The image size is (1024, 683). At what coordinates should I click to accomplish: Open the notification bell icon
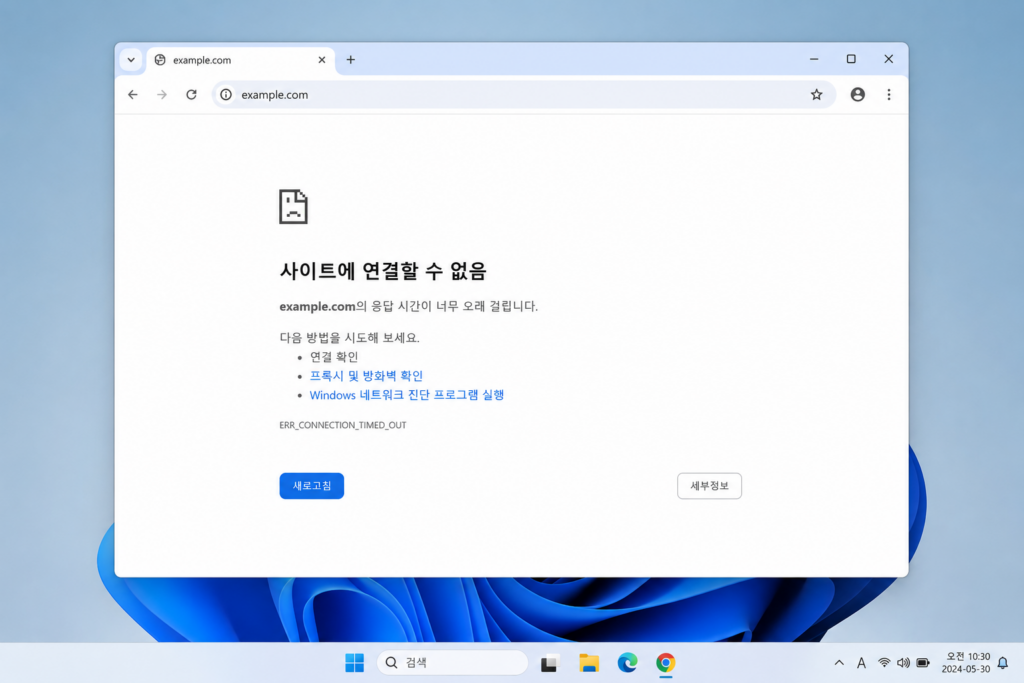[x=1003, y=663]
